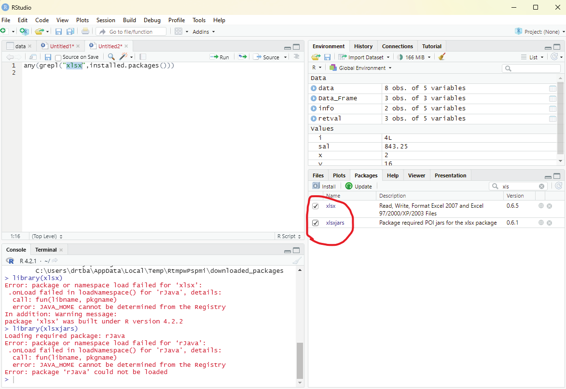Switch to the Untitled1 editor tab
This screenshot has height=389, width=566.
pyautogui.click(x=61, y=46)
